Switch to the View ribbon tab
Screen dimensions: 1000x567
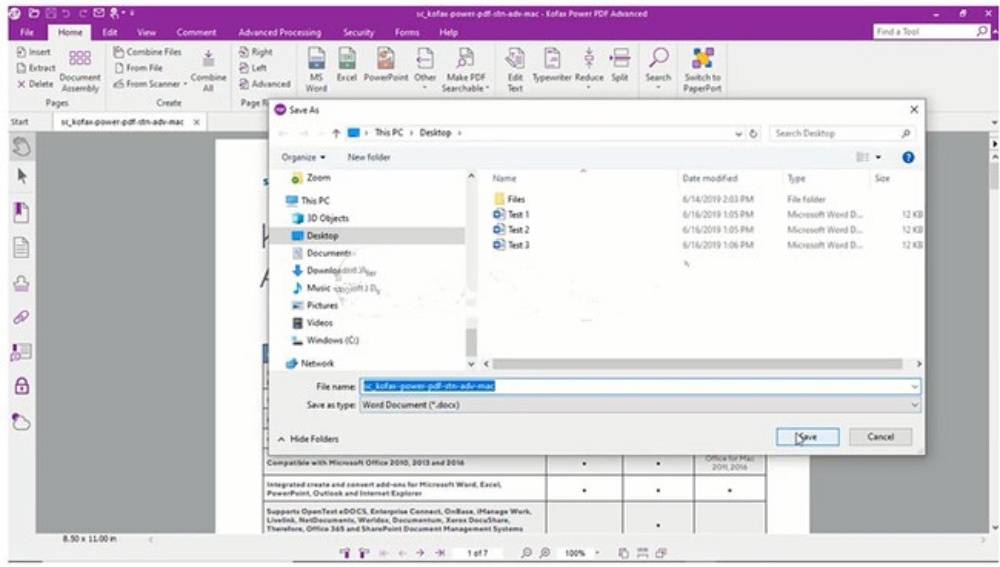pyautogui.click(x=146, y=32)
